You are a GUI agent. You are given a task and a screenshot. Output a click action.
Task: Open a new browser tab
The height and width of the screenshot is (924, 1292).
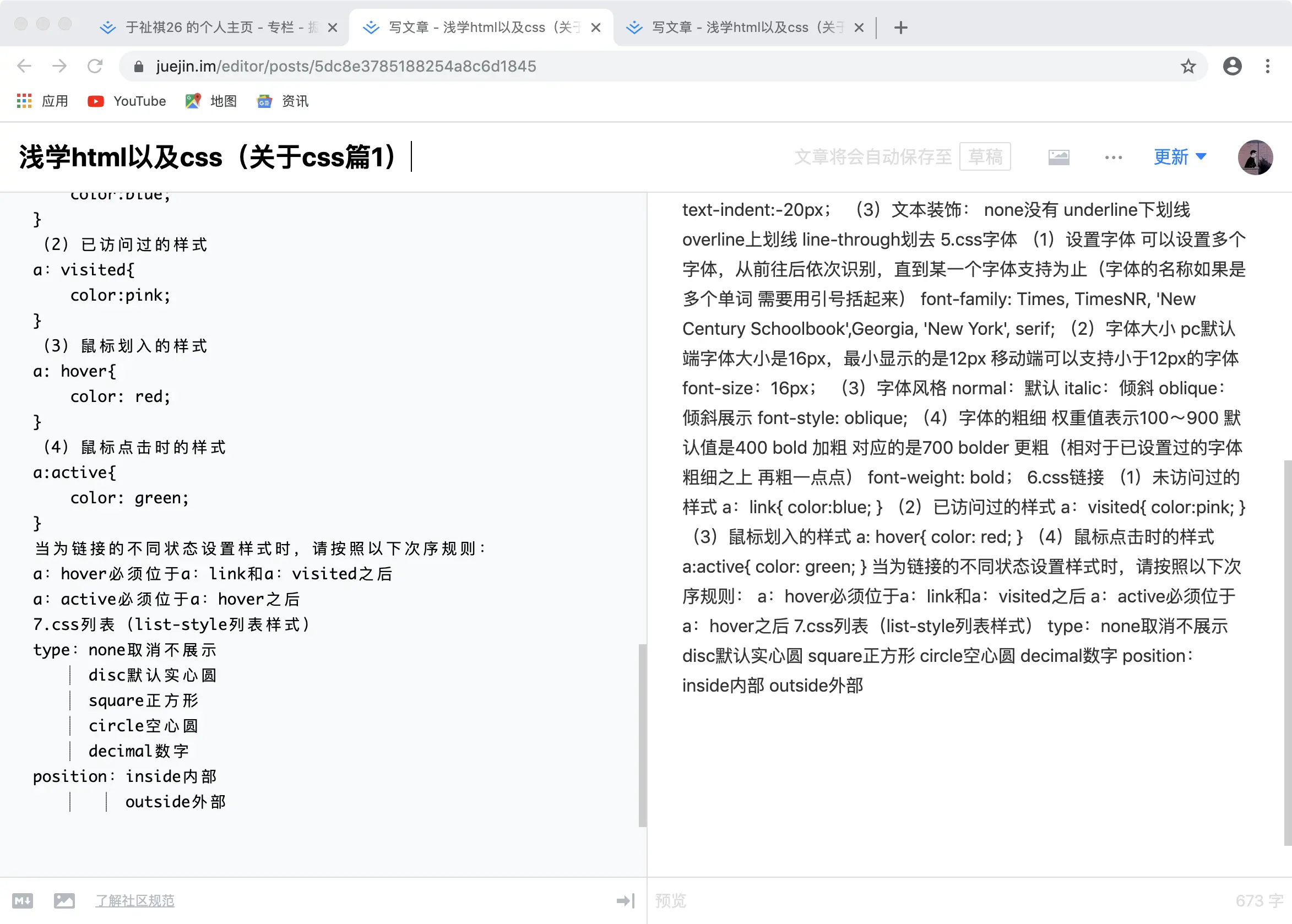(900, 28)
